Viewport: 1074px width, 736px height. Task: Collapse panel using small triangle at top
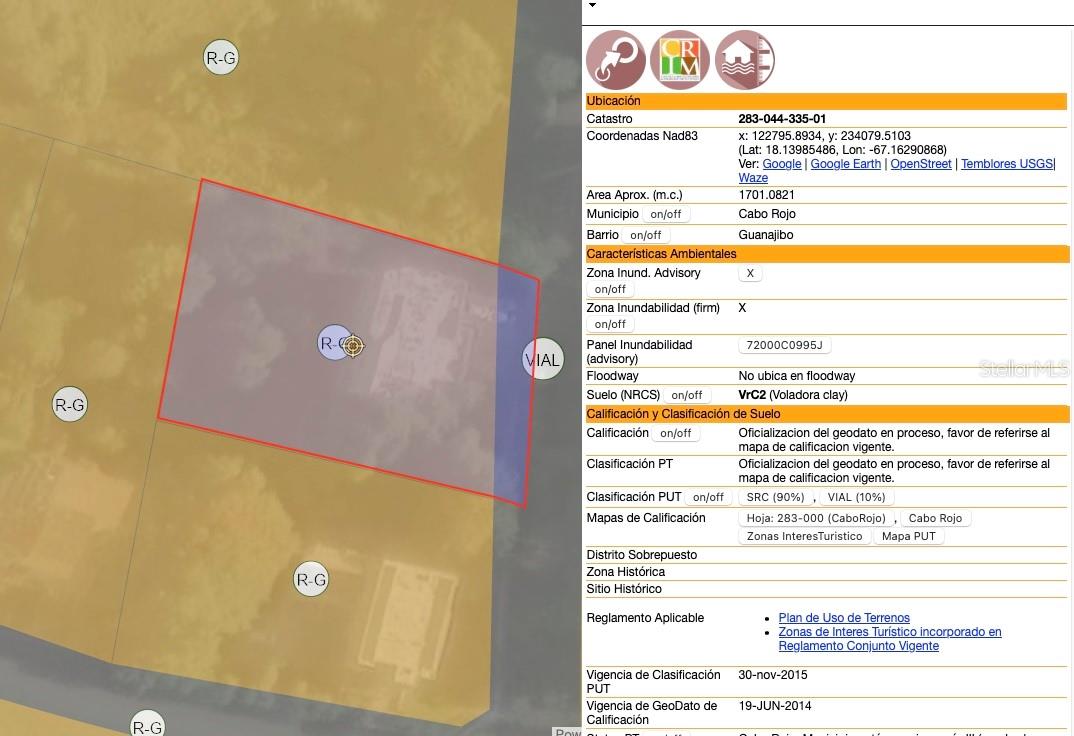(592, 5)
